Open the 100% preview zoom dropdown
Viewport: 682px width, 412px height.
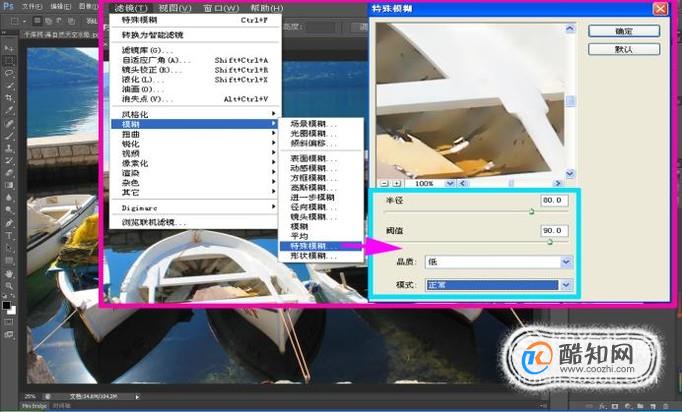(x=450, y=184)
